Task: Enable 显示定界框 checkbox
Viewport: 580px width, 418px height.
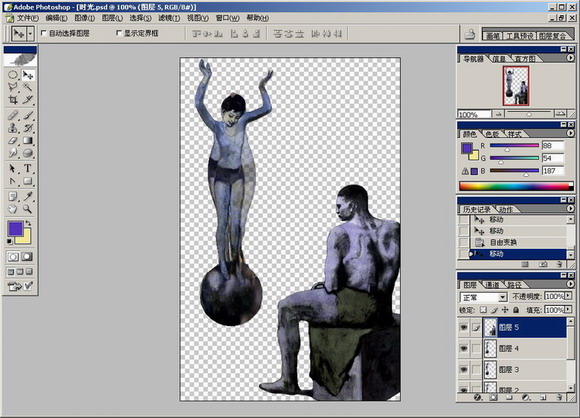Action: (119, 33)
